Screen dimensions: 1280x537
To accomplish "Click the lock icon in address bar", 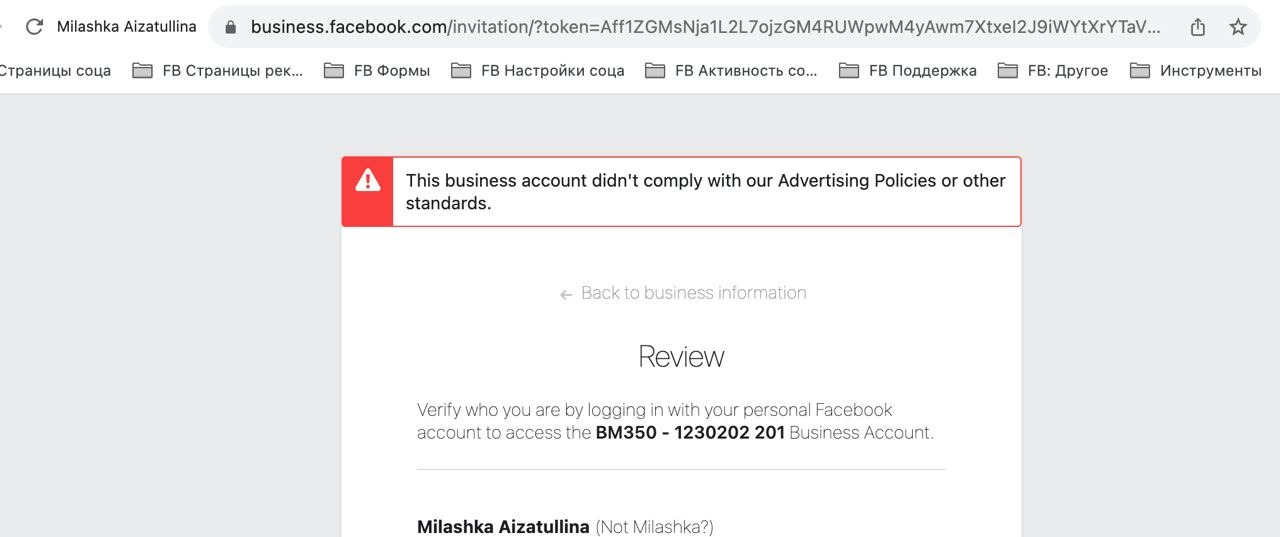I will (x=231, y=27).
